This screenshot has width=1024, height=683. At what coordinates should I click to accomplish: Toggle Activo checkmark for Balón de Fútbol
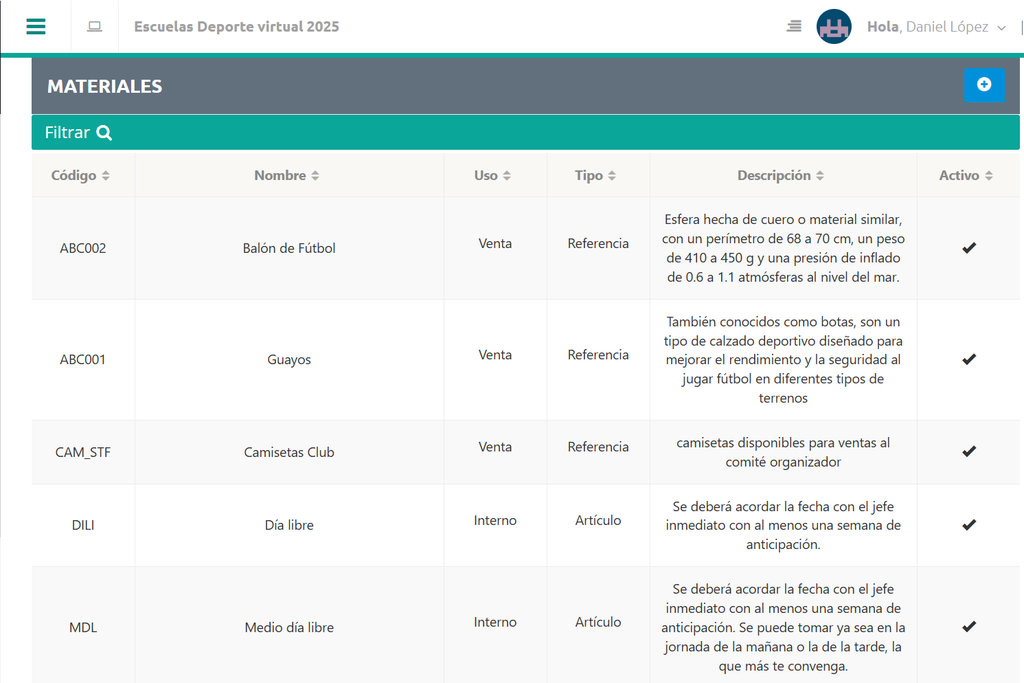968,248
